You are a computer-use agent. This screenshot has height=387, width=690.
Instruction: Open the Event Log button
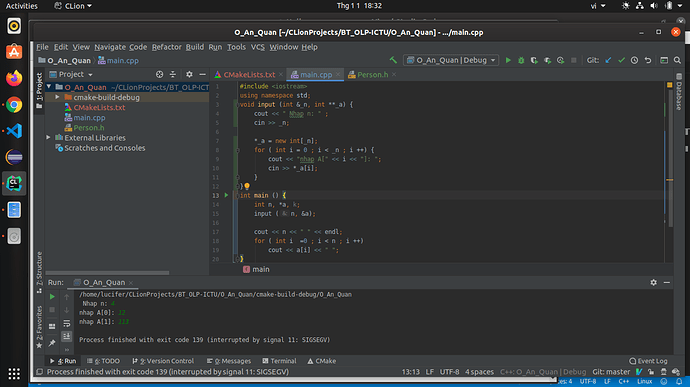[648, 361]
